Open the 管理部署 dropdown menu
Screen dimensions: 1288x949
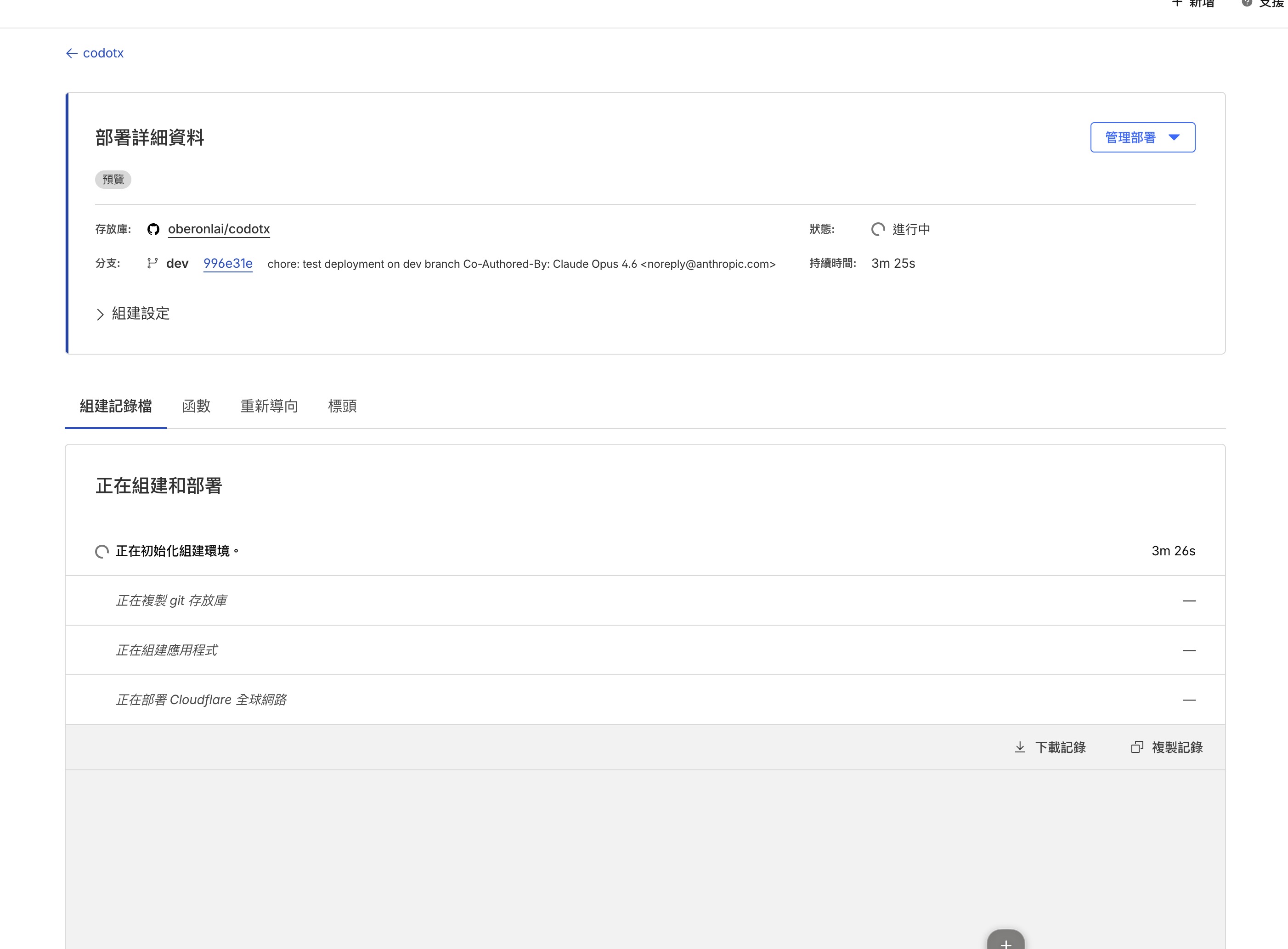pos(1142,137)
